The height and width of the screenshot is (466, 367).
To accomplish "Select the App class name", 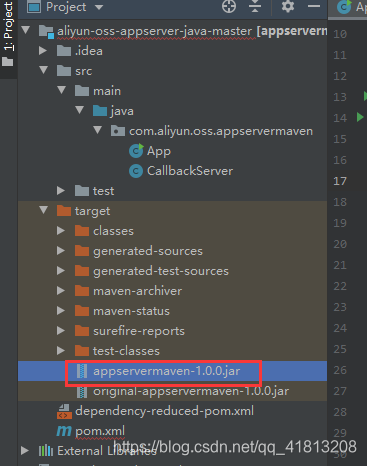I will click(159, 151).
